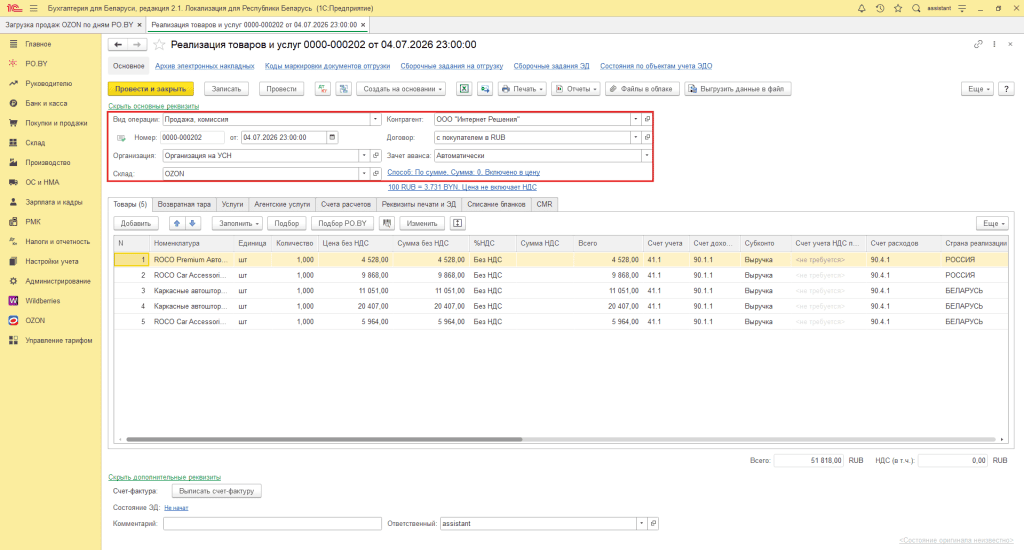Image resolution: width=1024 pixels, height=550 pixels.
Task: Open the Печать dropdown menu
Action: click(x=522, y=89)
